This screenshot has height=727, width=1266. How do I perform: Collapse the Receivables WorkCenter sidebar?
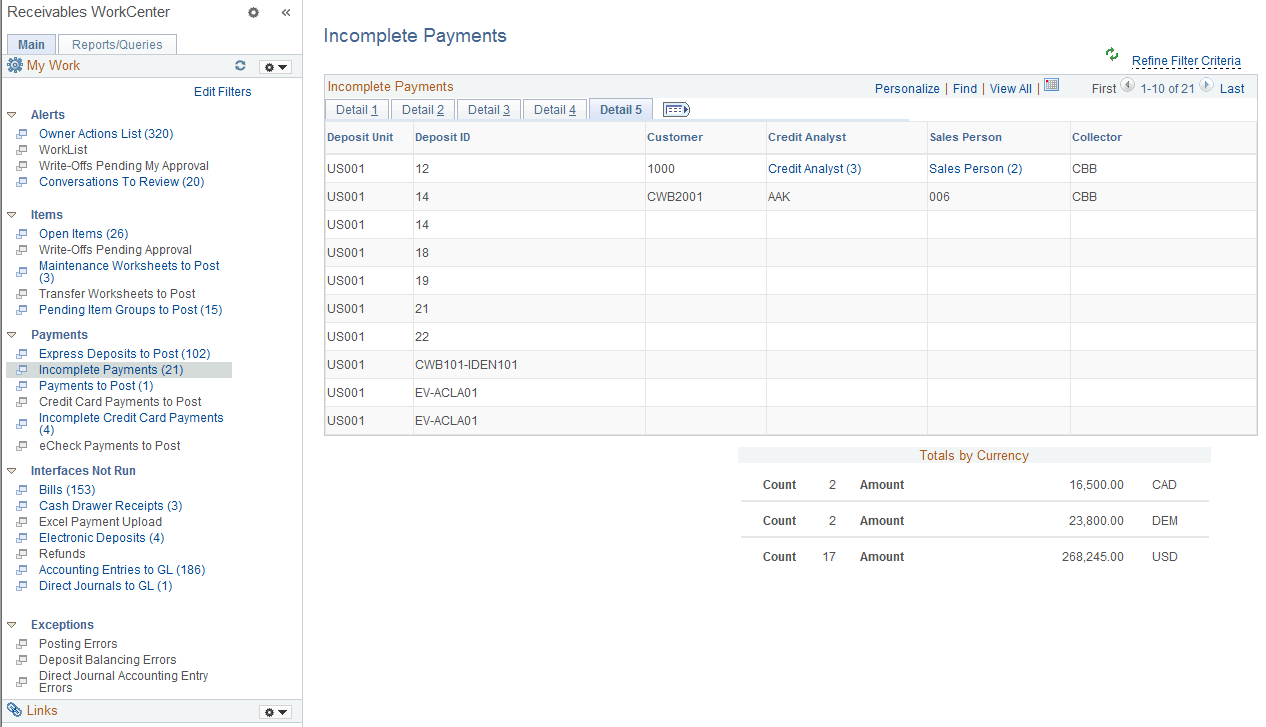285,12
